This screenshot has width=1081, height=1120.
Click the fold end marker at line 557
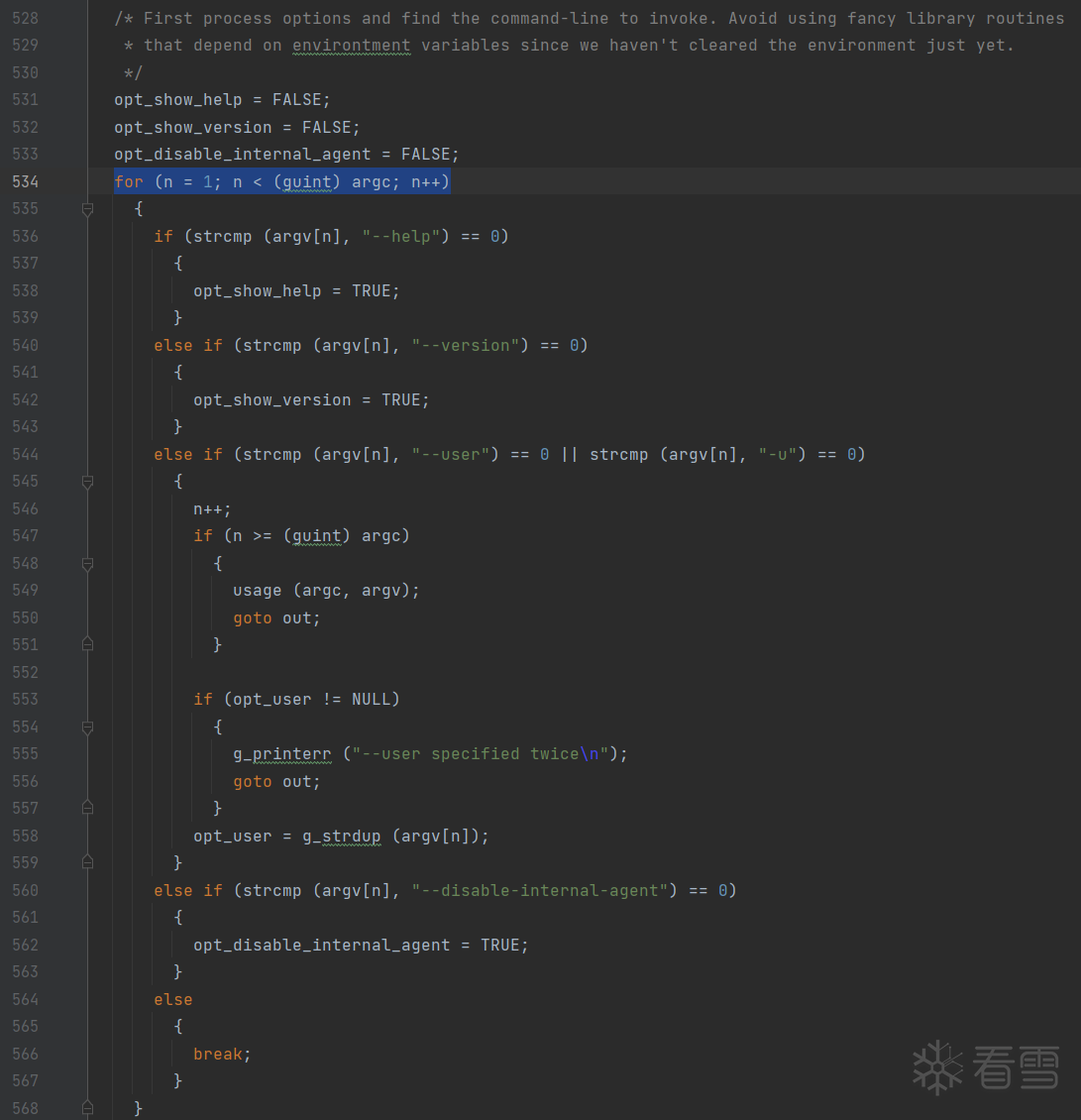(88, 808)
